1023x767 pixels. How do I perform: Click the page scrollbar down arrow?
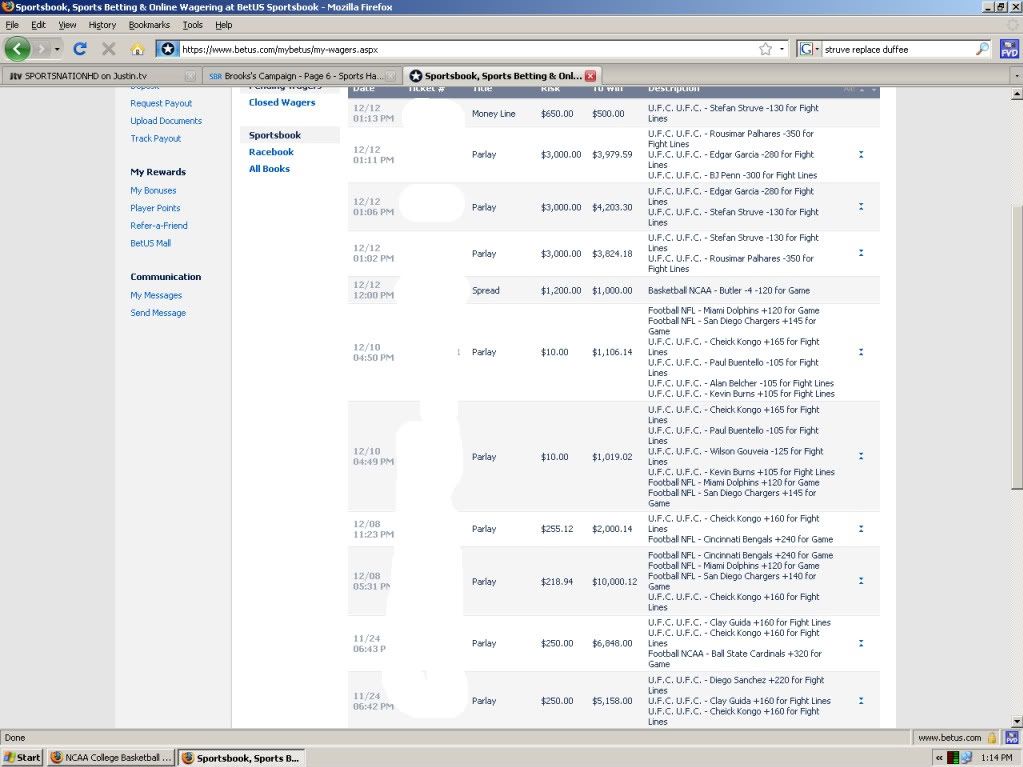pos(1016,721)
